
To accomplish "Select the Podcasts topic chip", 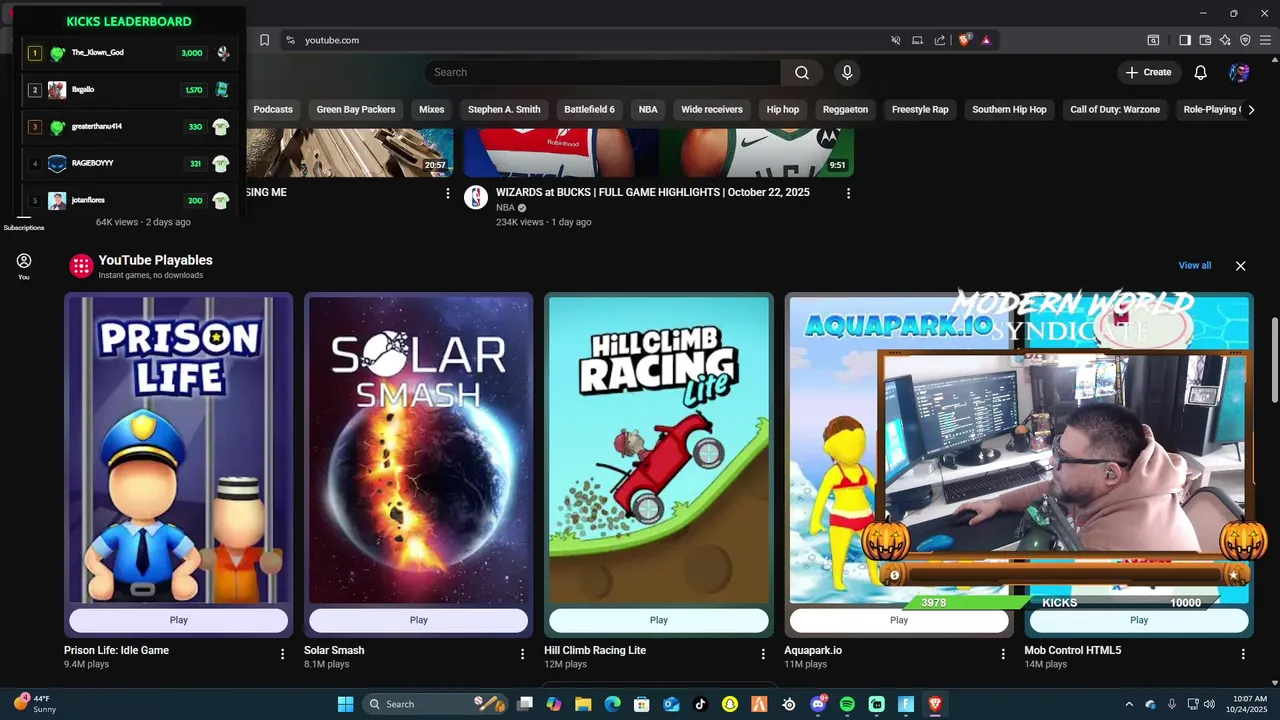I will click(x=273, y=110).
